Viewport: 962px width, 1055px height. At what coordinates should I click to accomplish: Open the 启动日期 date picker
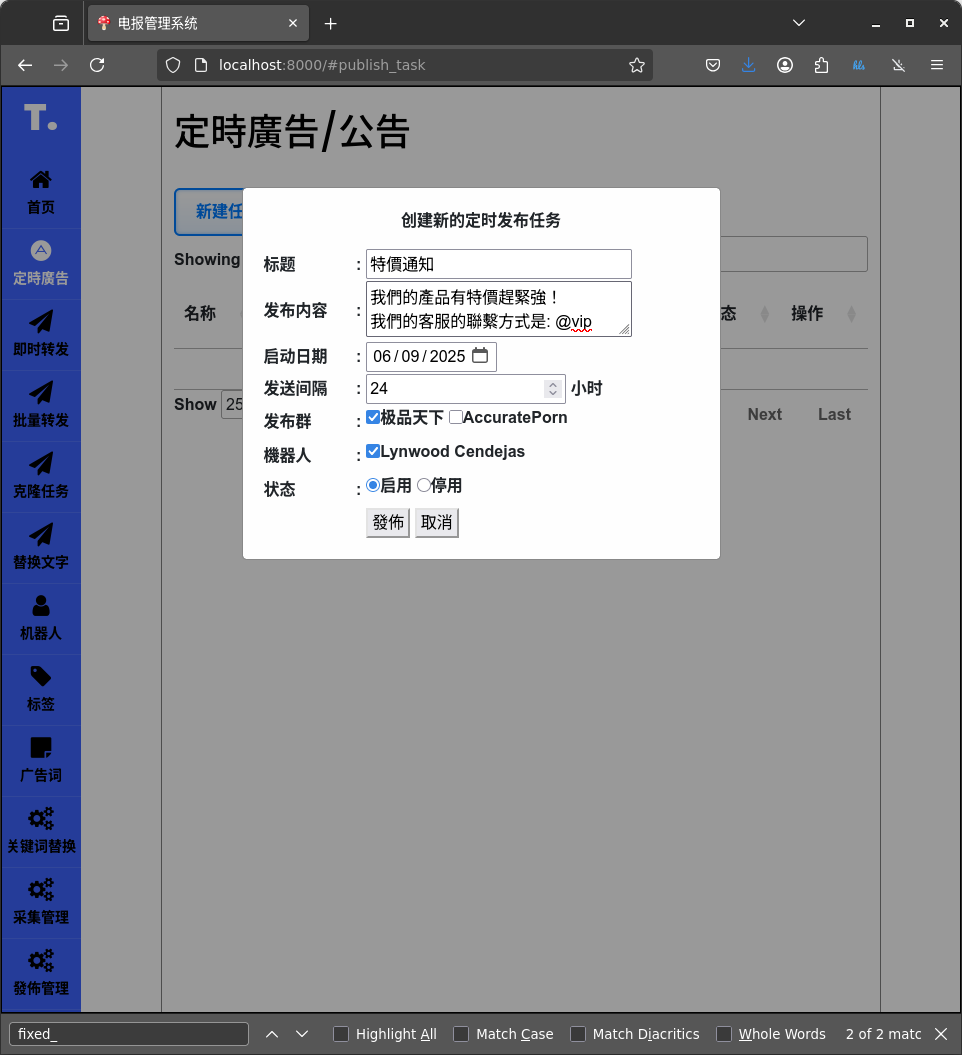click(x=481, y=355)
